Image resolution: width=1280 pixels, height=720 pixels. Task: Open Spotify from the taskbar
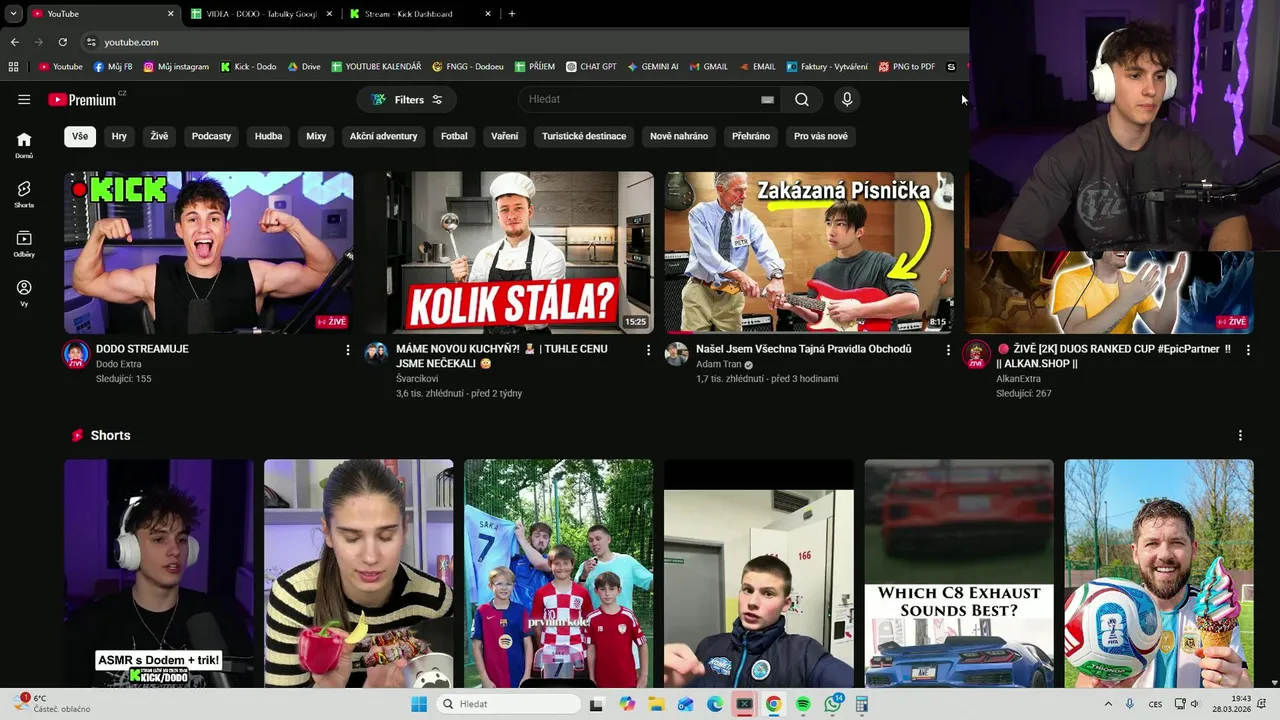coord(803,704)
